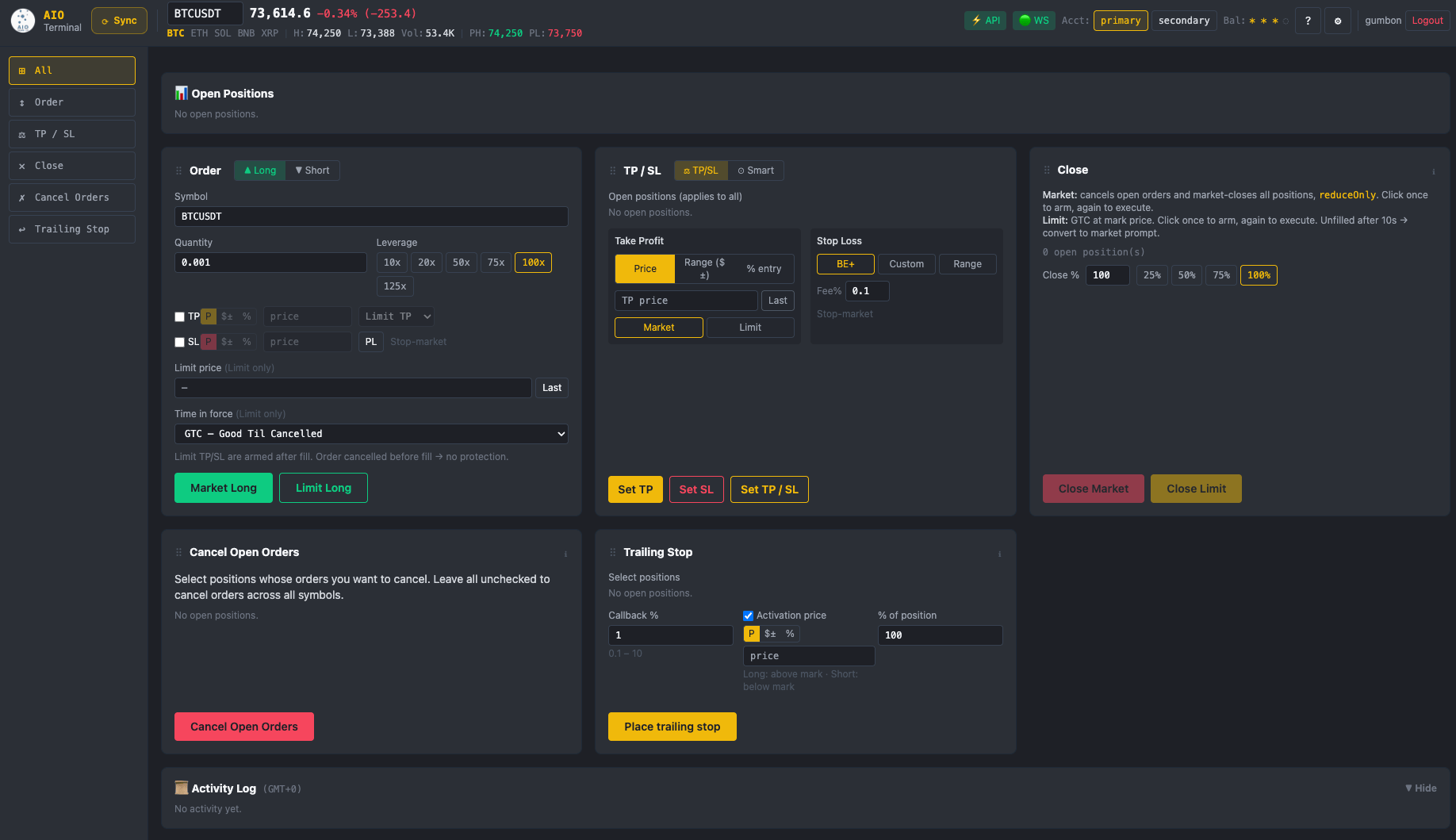
Task: Select percent mode for order TP
Action: [247, 316]
